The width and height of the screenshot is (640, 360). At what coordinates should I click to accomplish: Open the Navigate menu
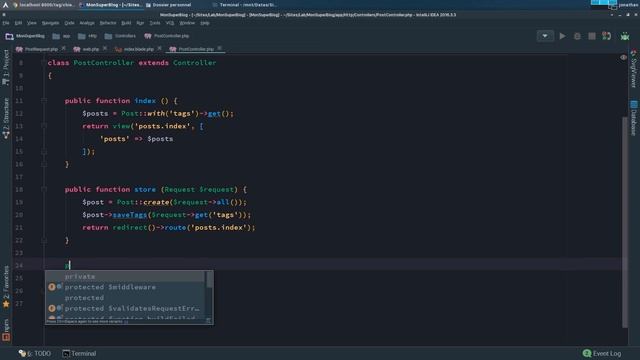51,23
